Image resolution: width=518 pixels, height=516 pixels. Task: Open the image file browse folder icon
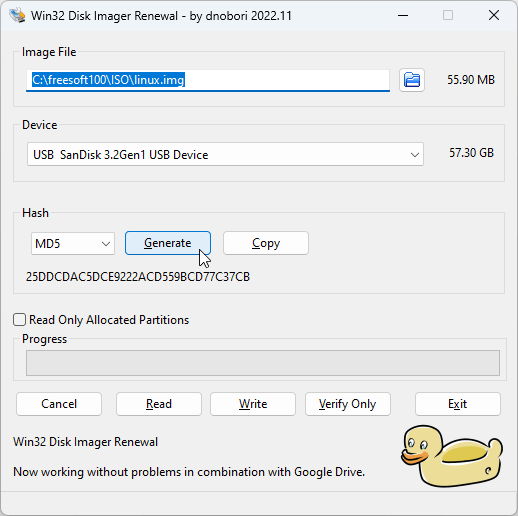coord(412,80)
